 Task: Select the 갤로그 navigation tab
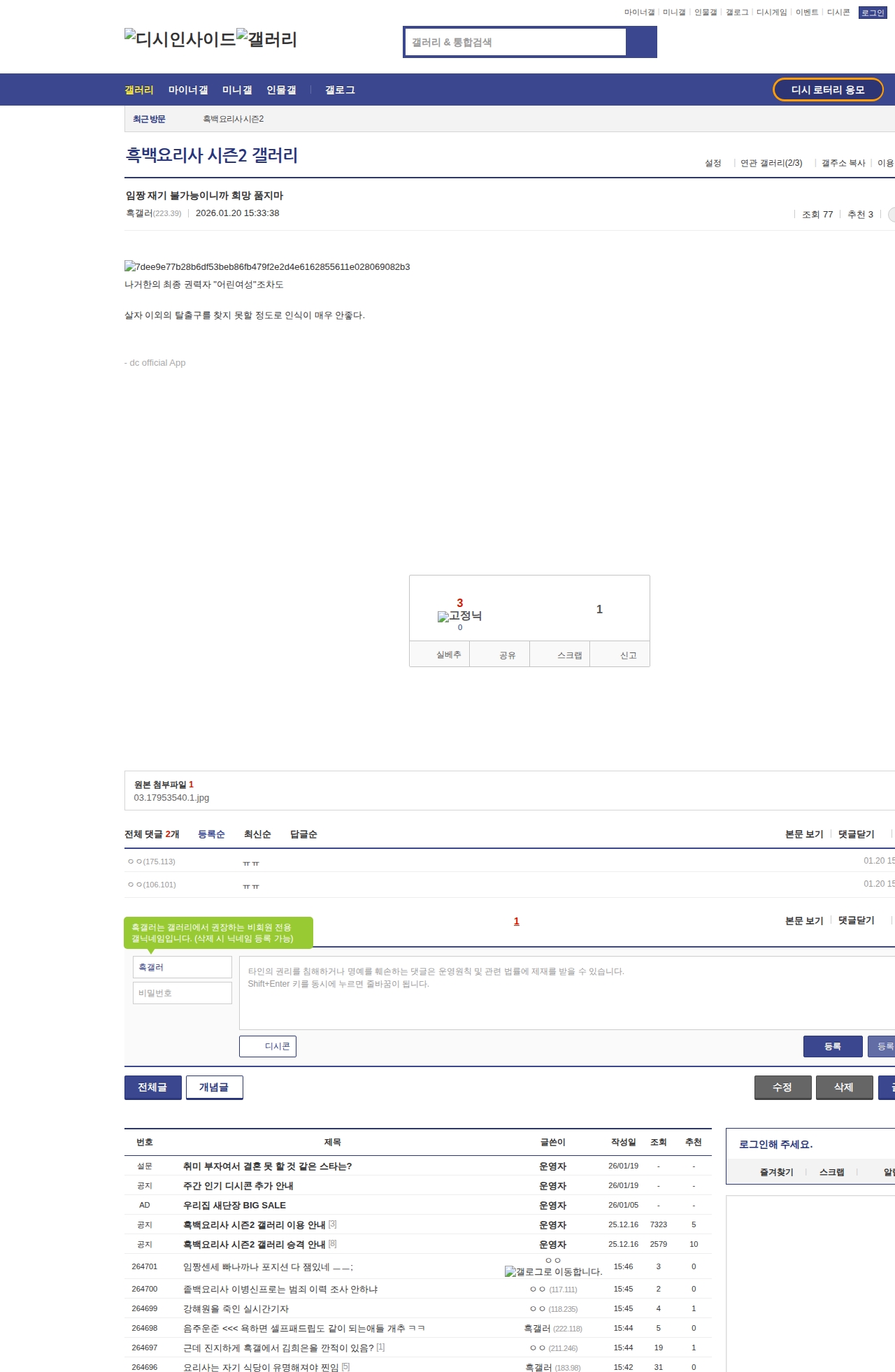(340, 90)
